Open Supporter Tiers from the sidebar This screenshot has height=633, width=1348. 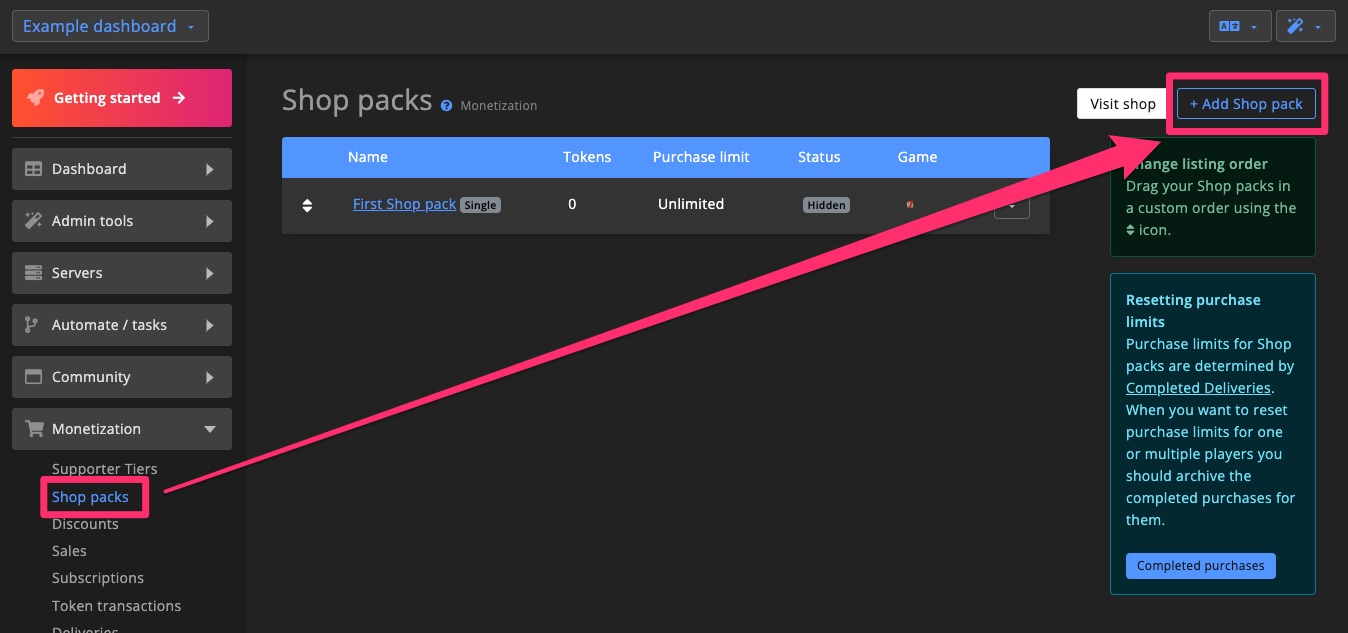point(104,469)
